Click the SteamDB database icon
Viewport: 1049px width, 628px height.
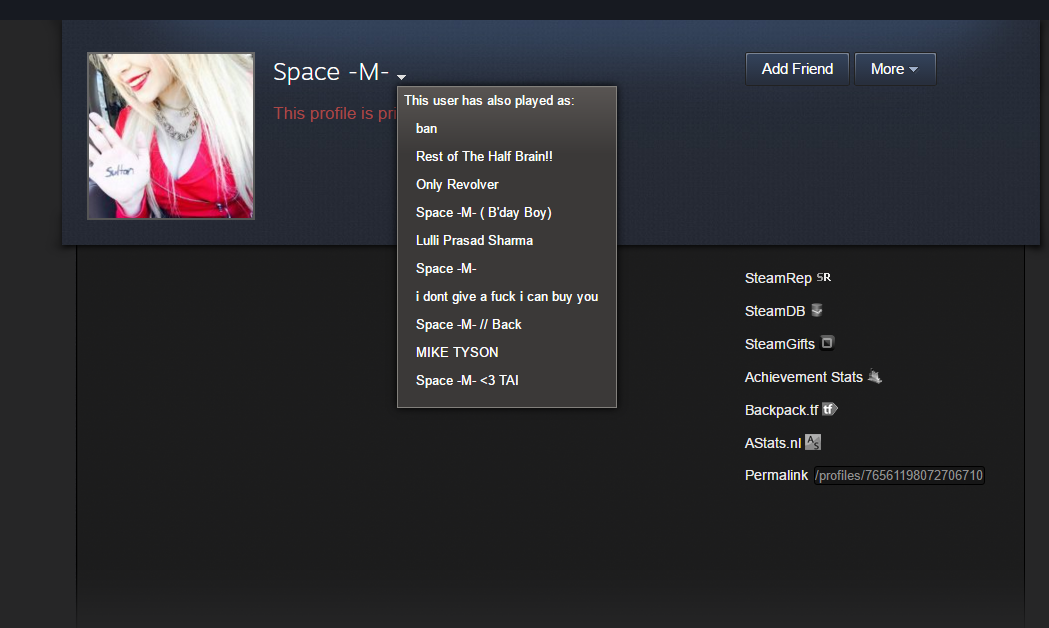[x=817, y=310]
